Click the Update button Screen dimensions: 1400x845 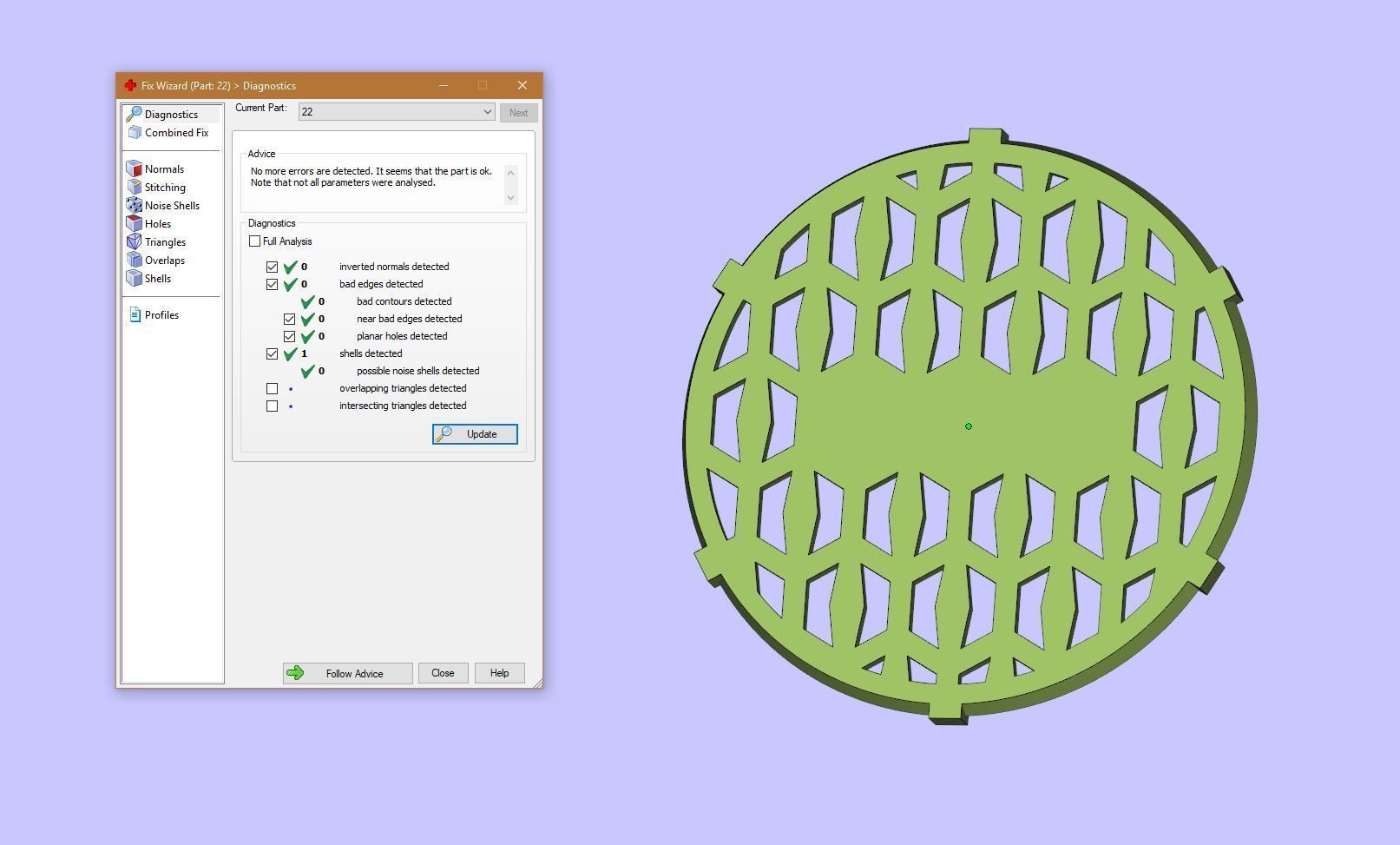pos(475,434)
